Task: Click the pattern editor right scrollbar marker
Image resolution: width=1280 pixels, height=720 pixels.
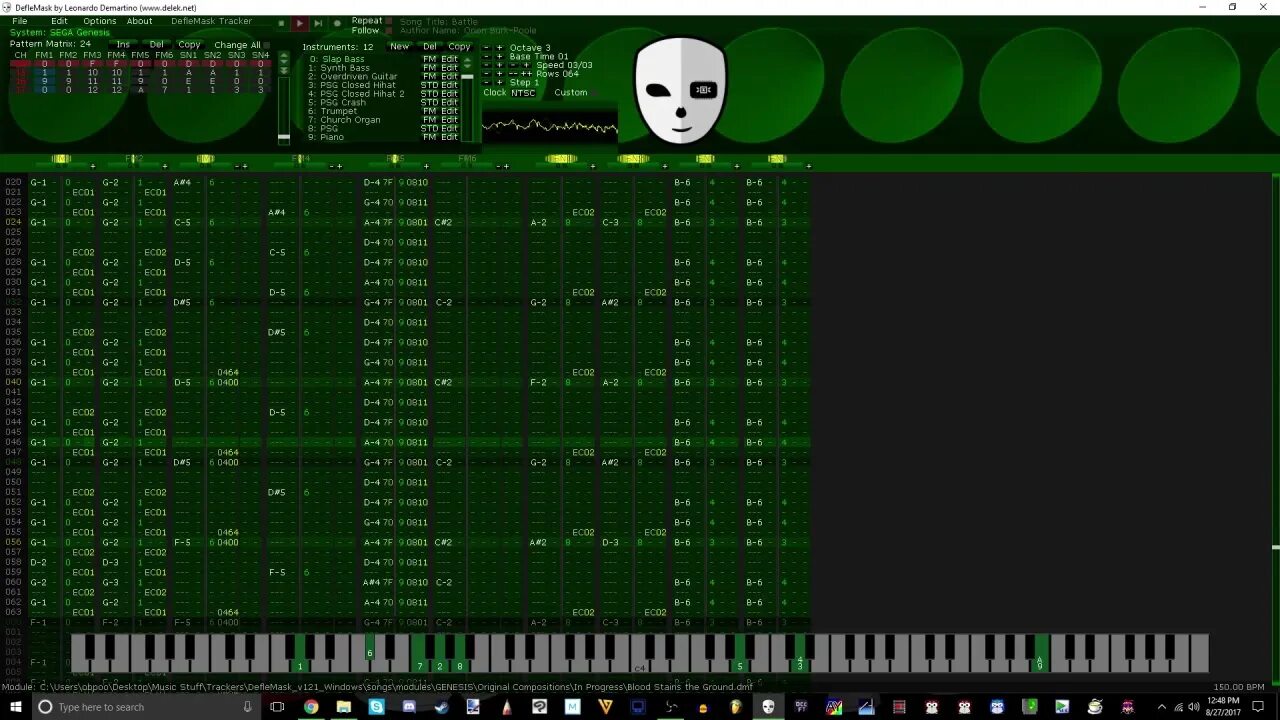Action: point(1275,547)
